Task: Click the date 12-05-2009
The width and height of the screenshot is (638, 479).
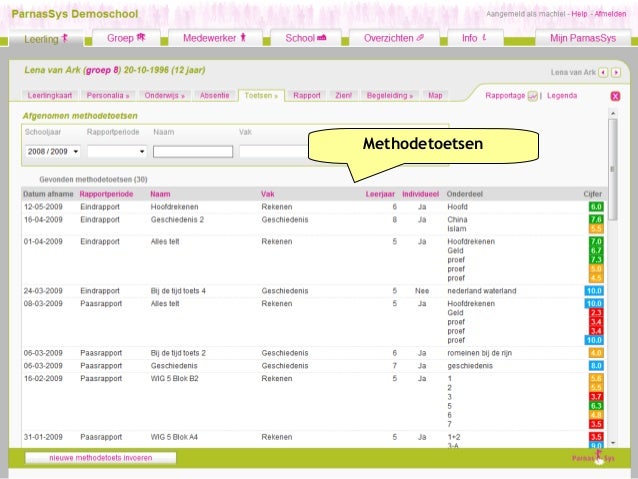Action: point(43,207)
